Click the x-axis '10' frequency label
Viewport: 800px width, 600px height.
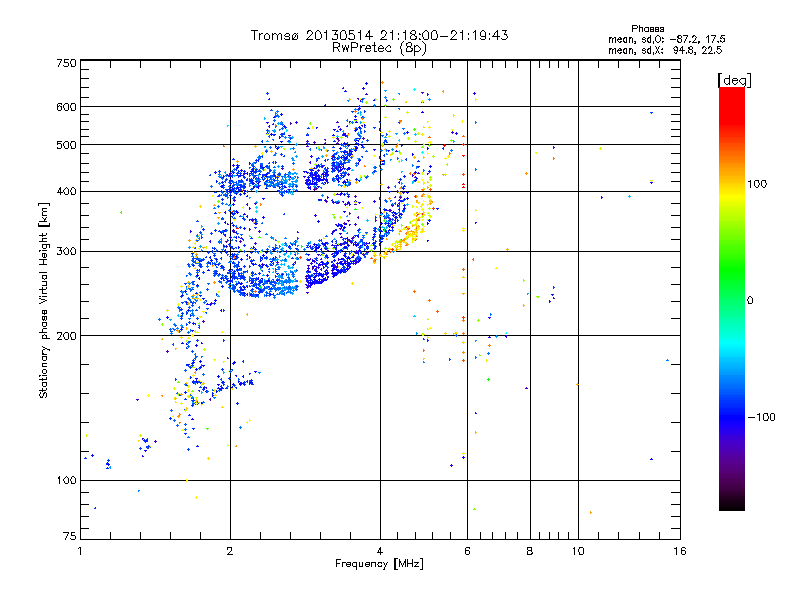coord(578,551)
